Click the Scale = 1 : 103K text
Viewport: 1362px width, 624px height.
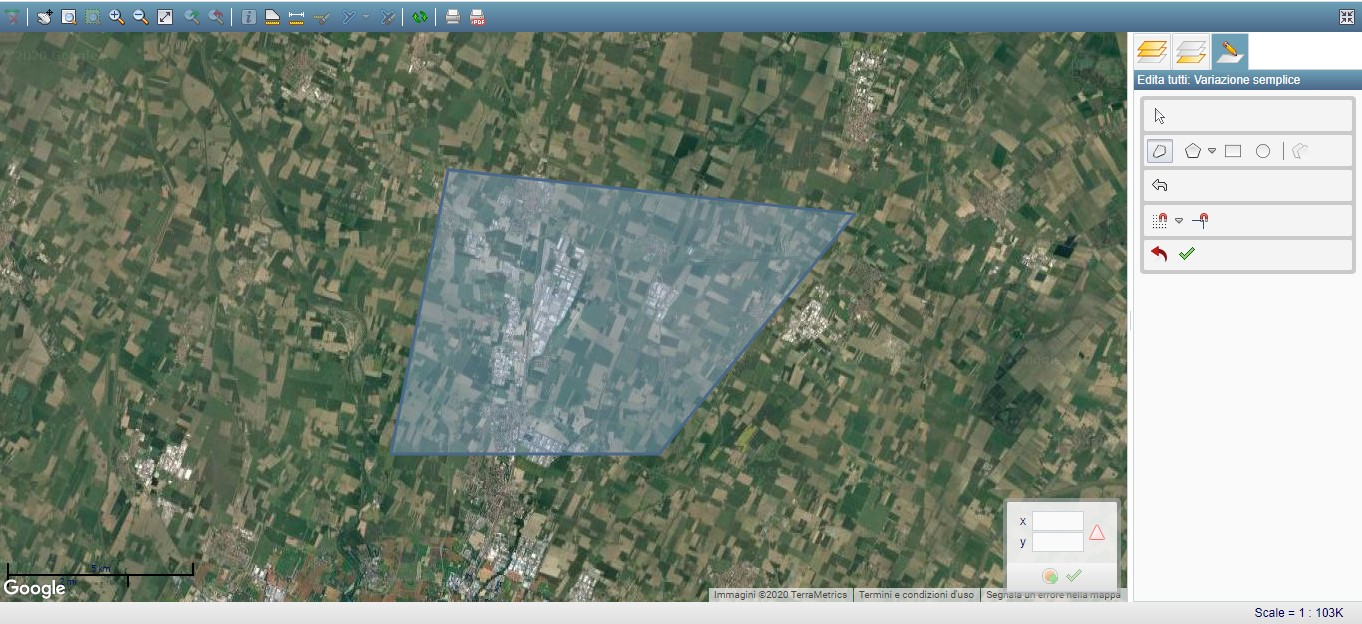[x=1299, y=612]
